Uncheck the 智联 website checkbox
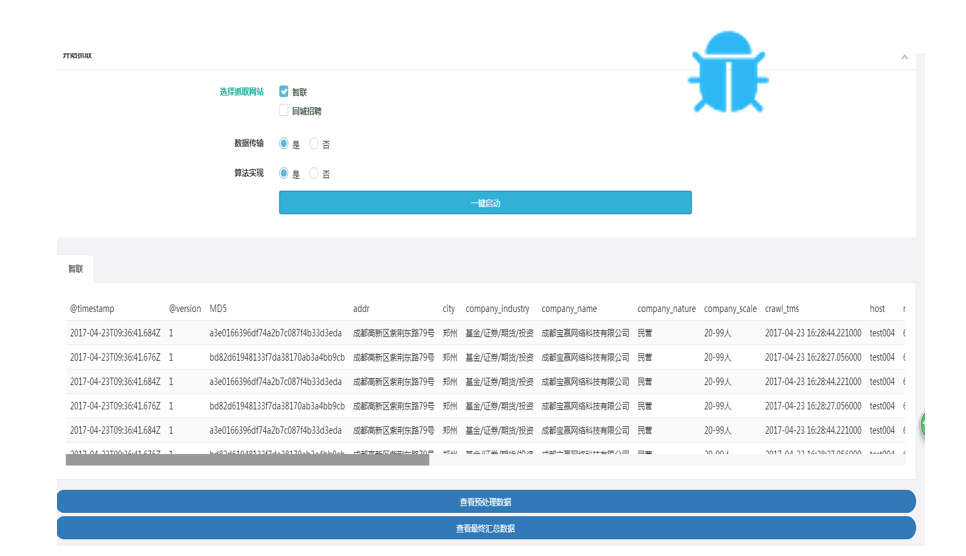Viewport: 966px width, 556px height. click(284, 91)
